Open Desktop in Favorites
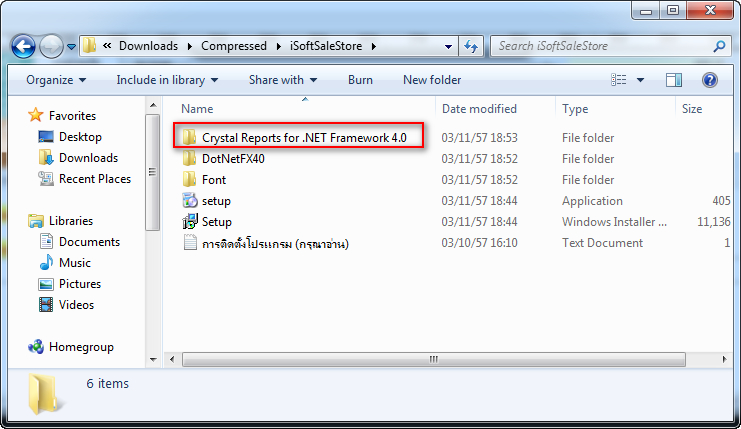Screen dimensions: 741x429 click(x=80, y=137)
